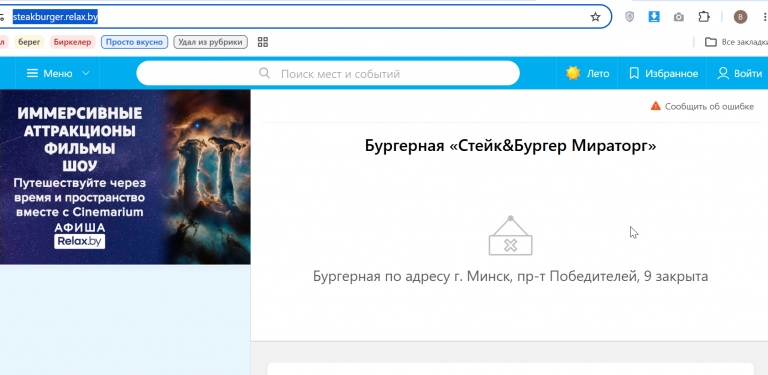This screenshot has height=375, width=768.
Task: Click the Relax.by logo on banner
Action: (x=79, y=241)
